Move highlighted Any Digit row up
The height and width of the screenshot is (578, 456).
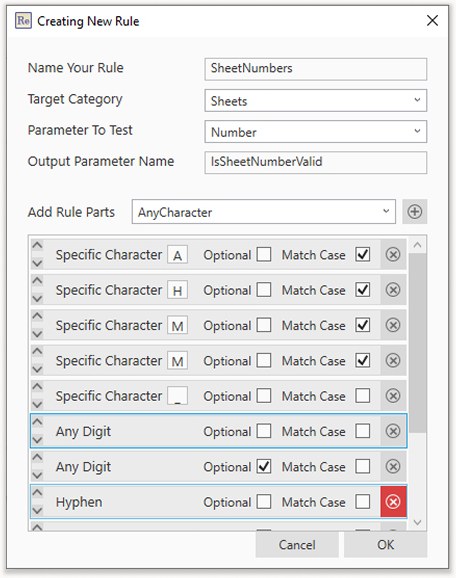37,422
